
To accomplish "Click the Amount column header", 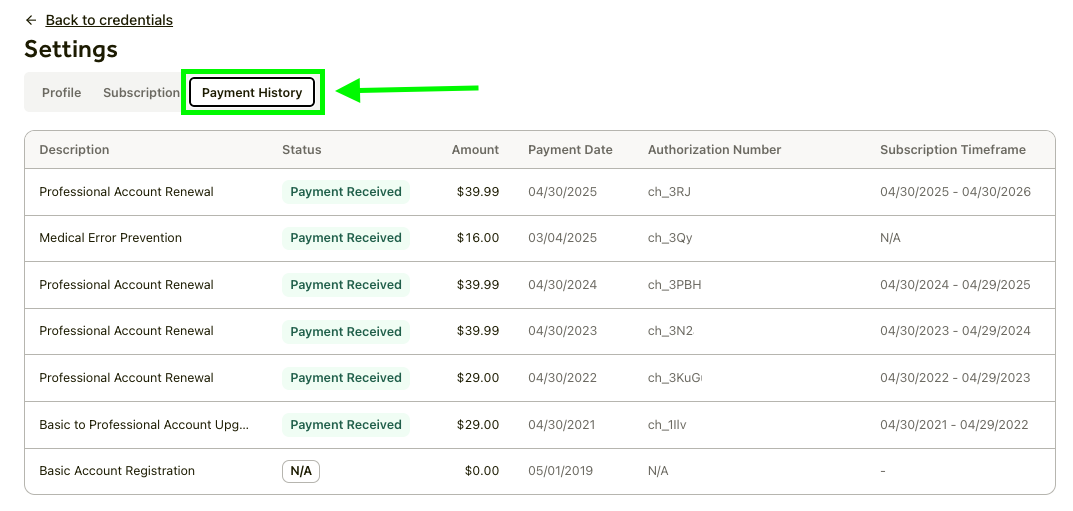I will [475, 150].
